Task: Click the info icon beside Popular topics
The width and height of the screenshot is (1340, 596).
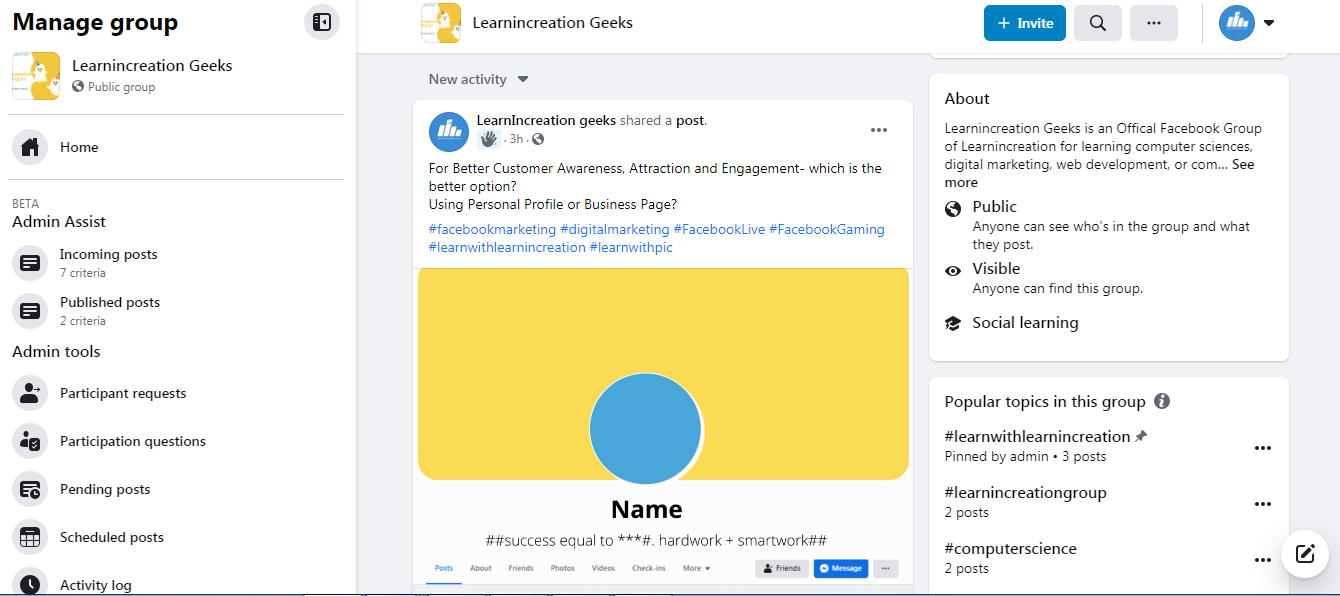Action: [1161, 401]
